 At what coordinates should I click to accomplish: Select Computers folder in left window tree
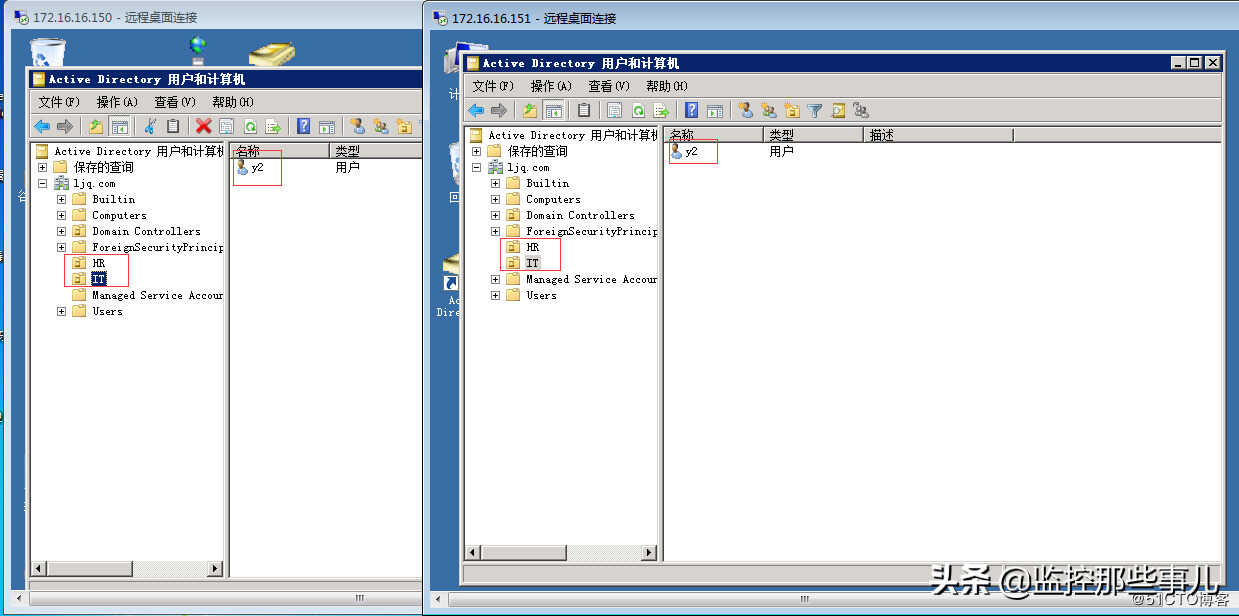coord(119,215)
